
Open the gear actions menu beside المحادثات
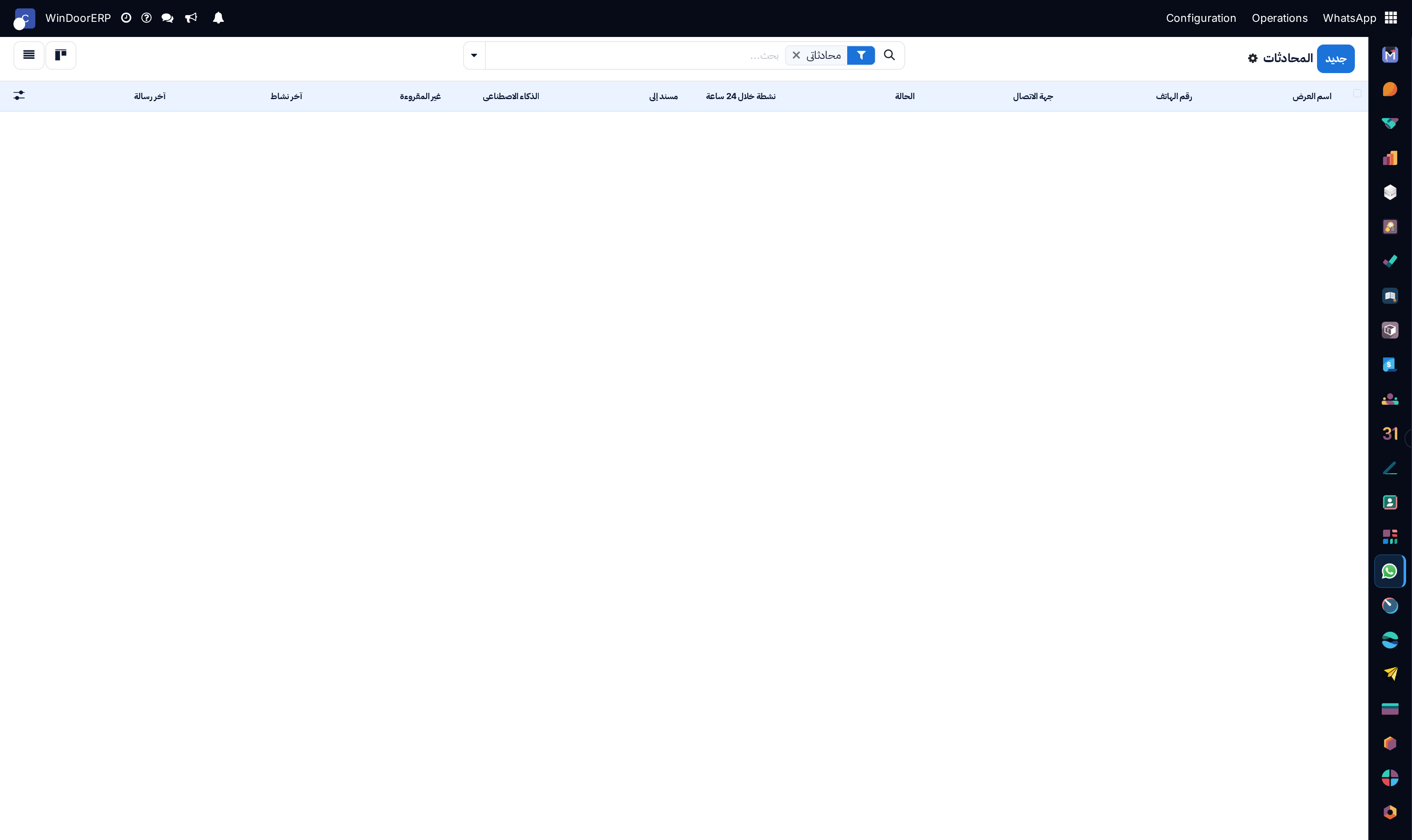(1253, 58)
